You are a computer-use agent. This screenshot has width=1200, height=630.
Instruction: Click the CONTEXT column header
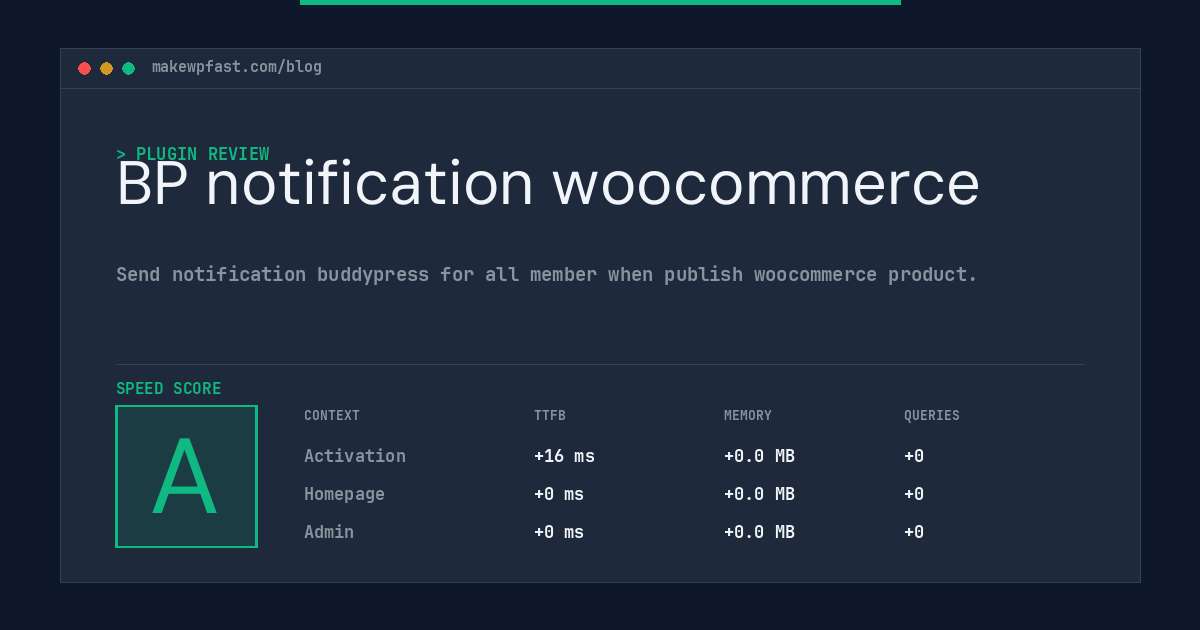pyautogui.click(x=332, y=415)
